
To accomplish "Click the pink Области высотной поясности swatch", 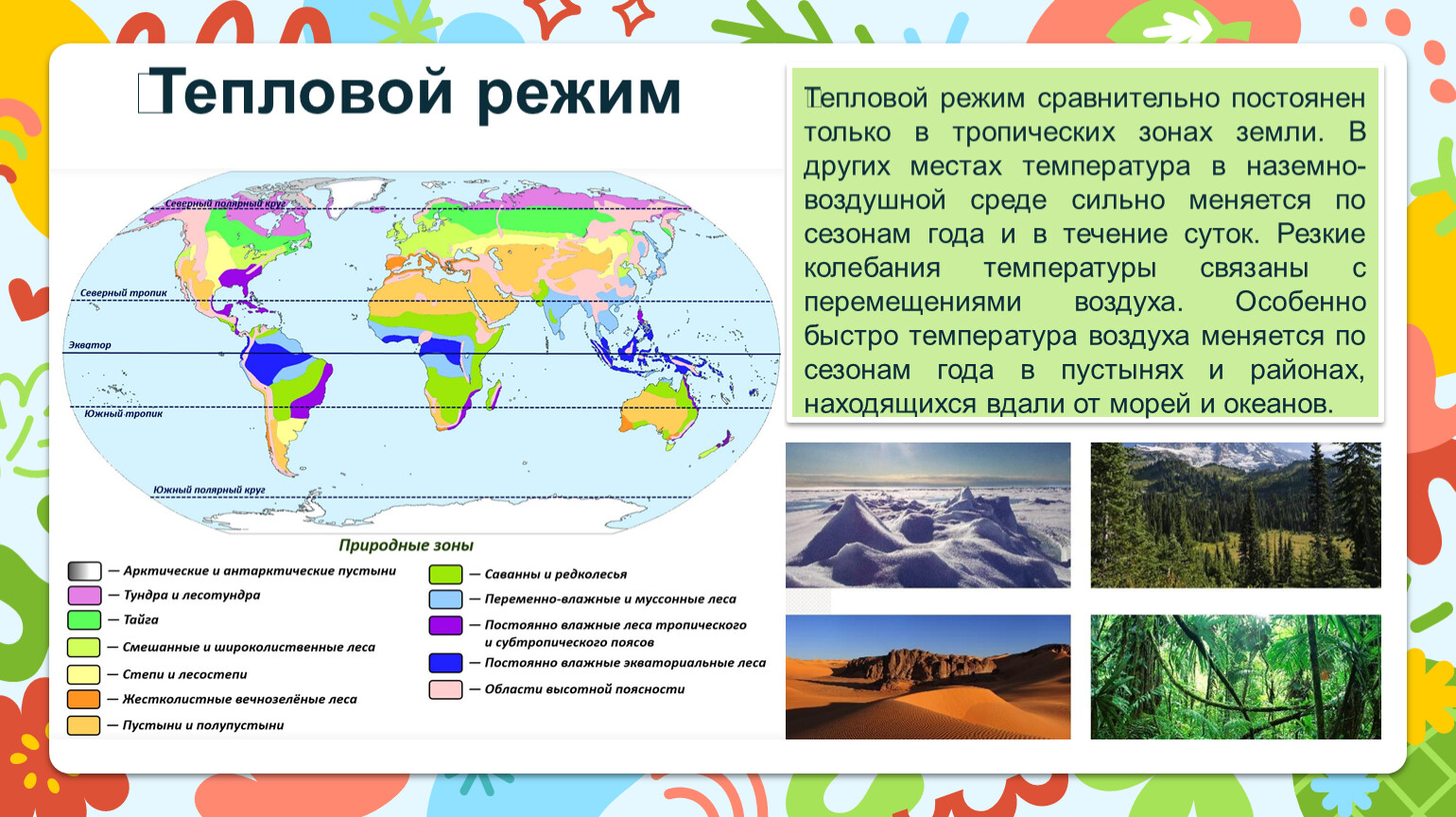I will pos(445,689).
